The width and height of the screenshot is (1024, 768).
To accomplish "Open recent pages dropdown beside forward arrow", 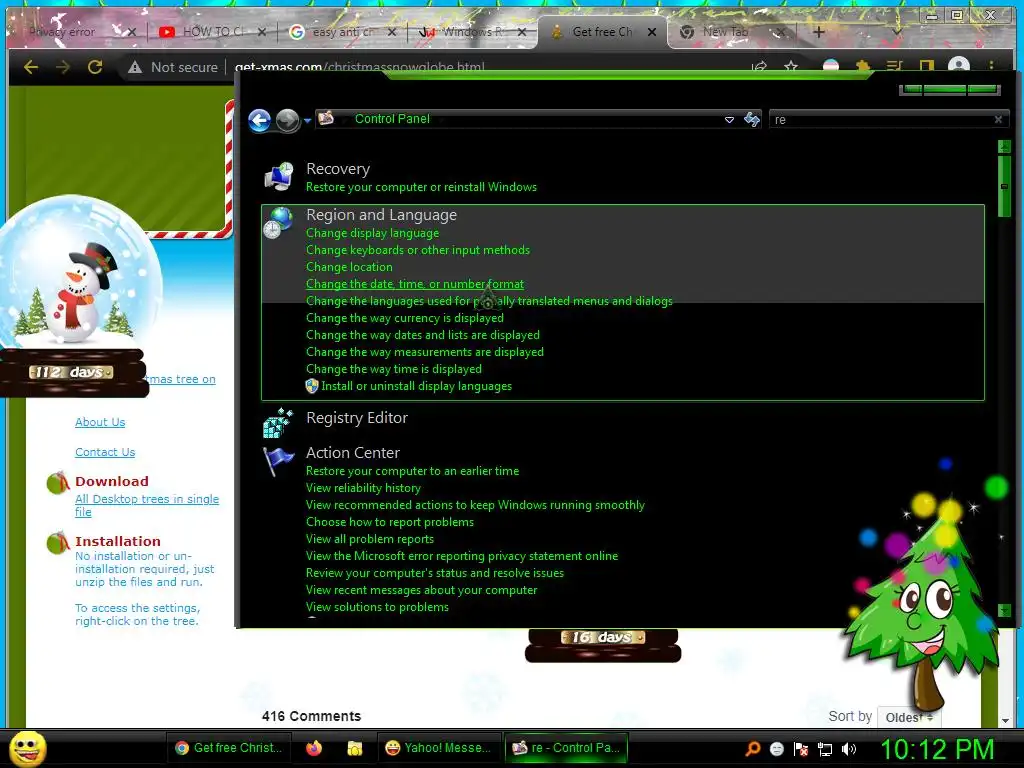I will click(307, 121).
